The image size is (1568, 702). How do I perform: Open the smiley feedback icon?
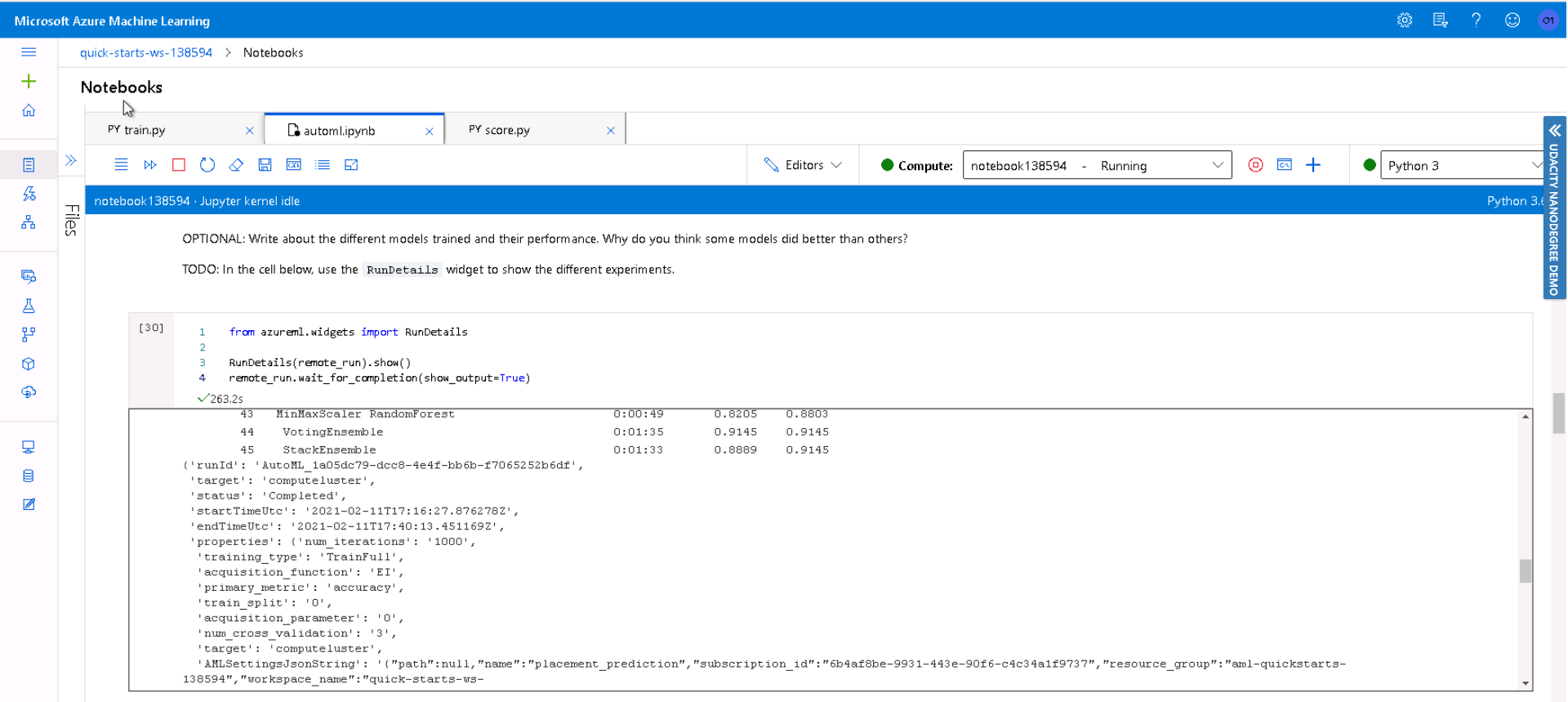tap(1512, 20)
